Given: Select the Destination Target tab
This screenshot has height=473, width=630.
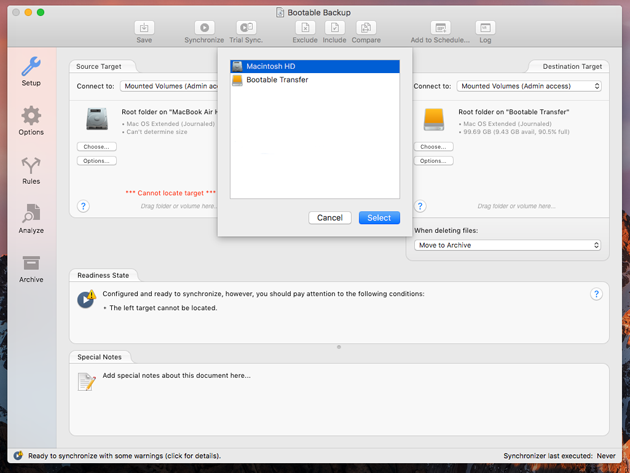Looking at the screenshot, I should [x=572, y=66].
